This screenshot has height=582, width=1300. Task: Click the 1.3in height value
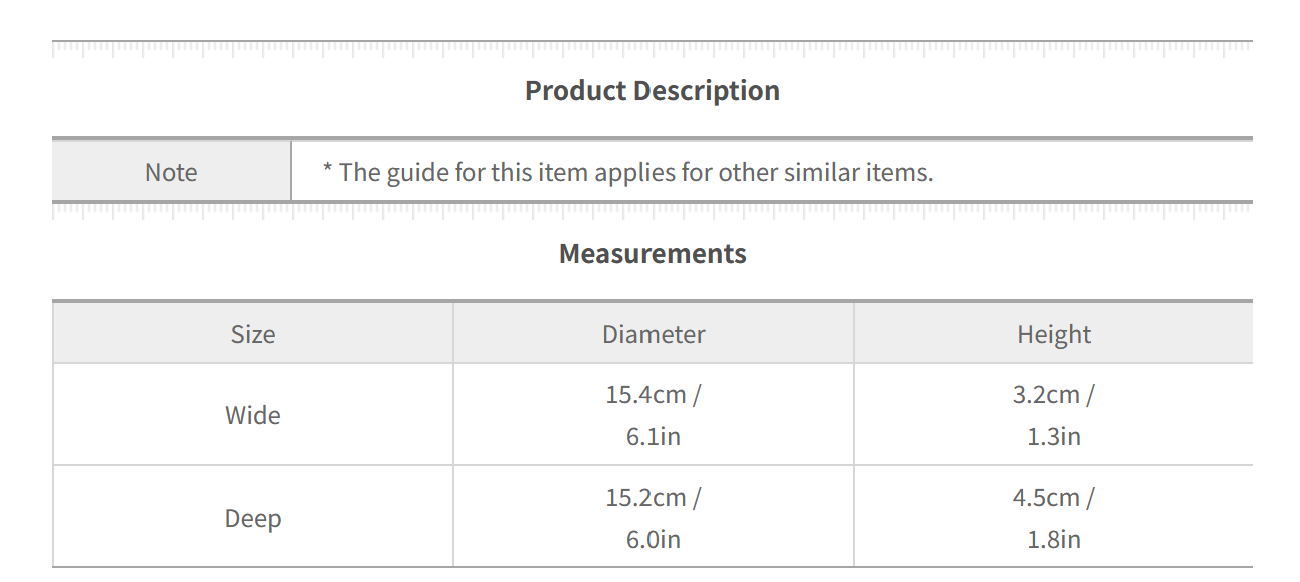coord(1054,436)
